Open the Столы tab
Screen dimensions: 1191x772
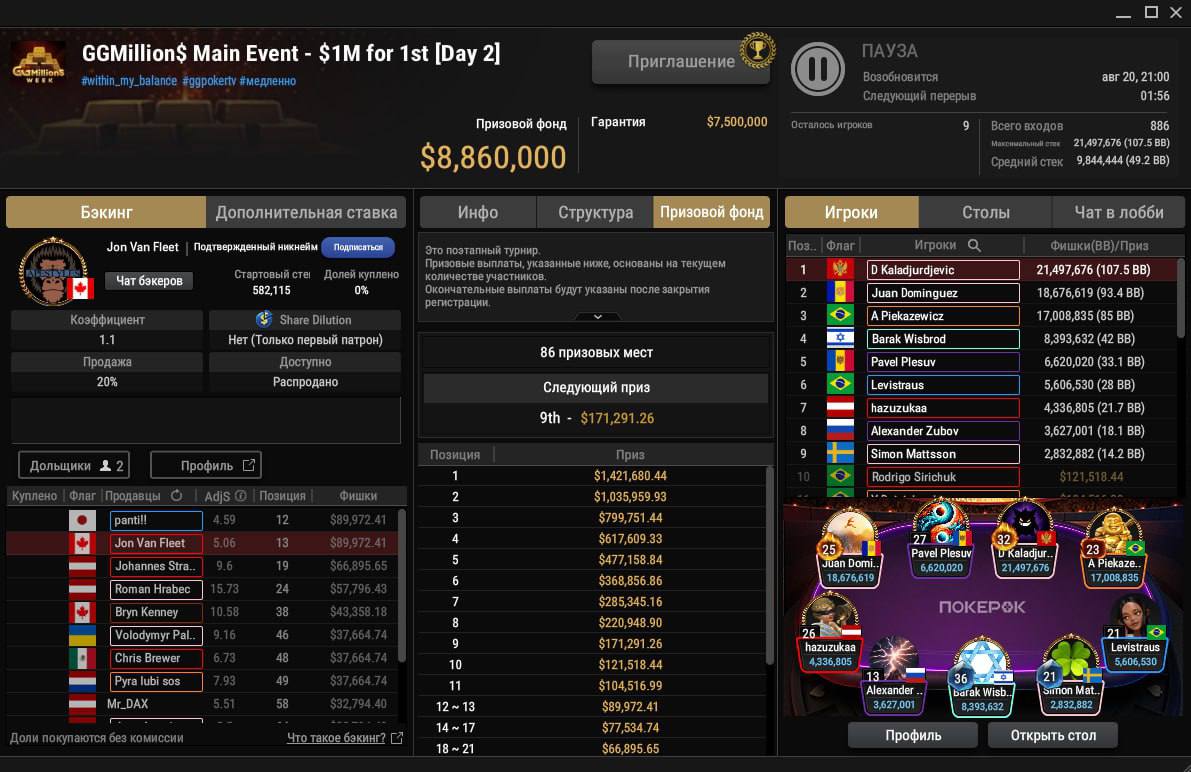coord(985,212)
